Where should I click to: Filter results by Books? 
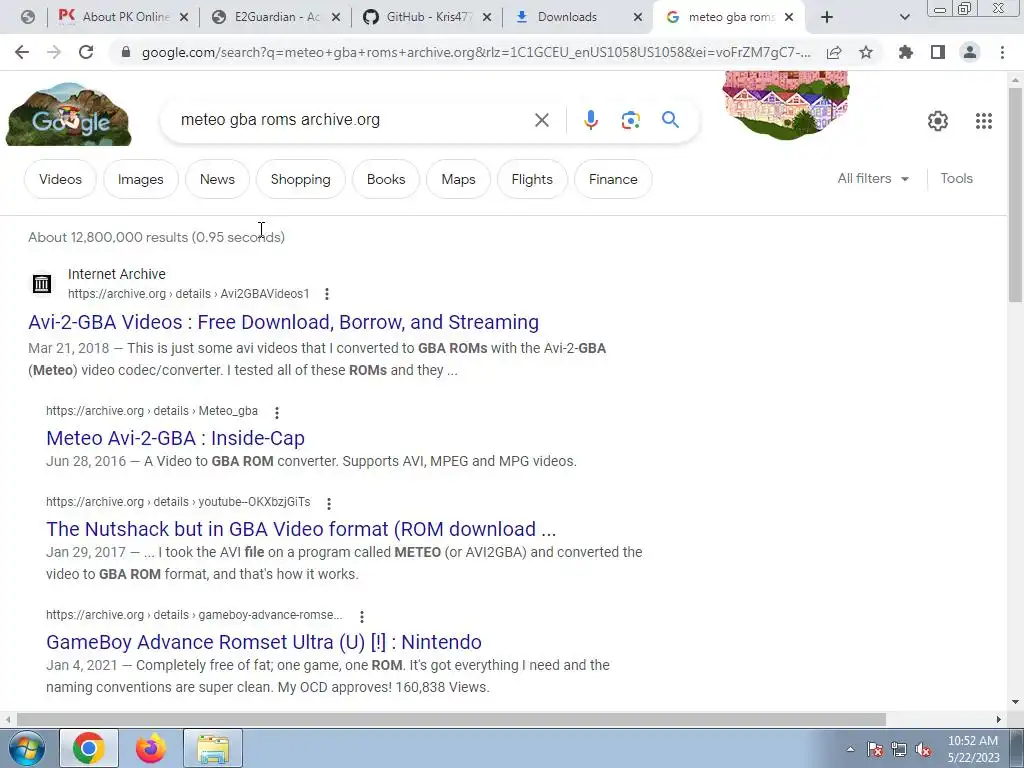(x=386, y=179)
